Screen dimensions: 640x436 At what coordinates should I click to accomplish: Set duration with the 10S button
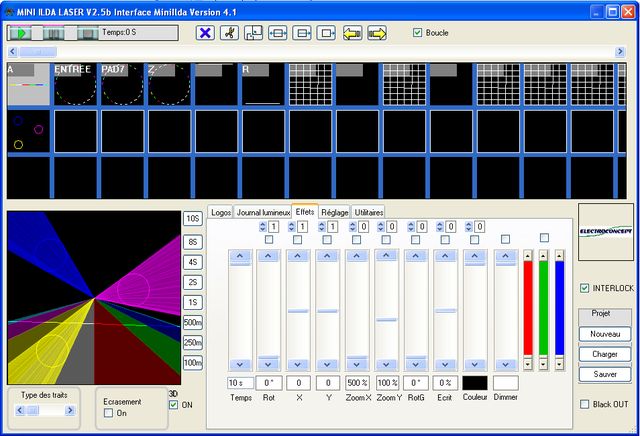(x=193, y=219)
